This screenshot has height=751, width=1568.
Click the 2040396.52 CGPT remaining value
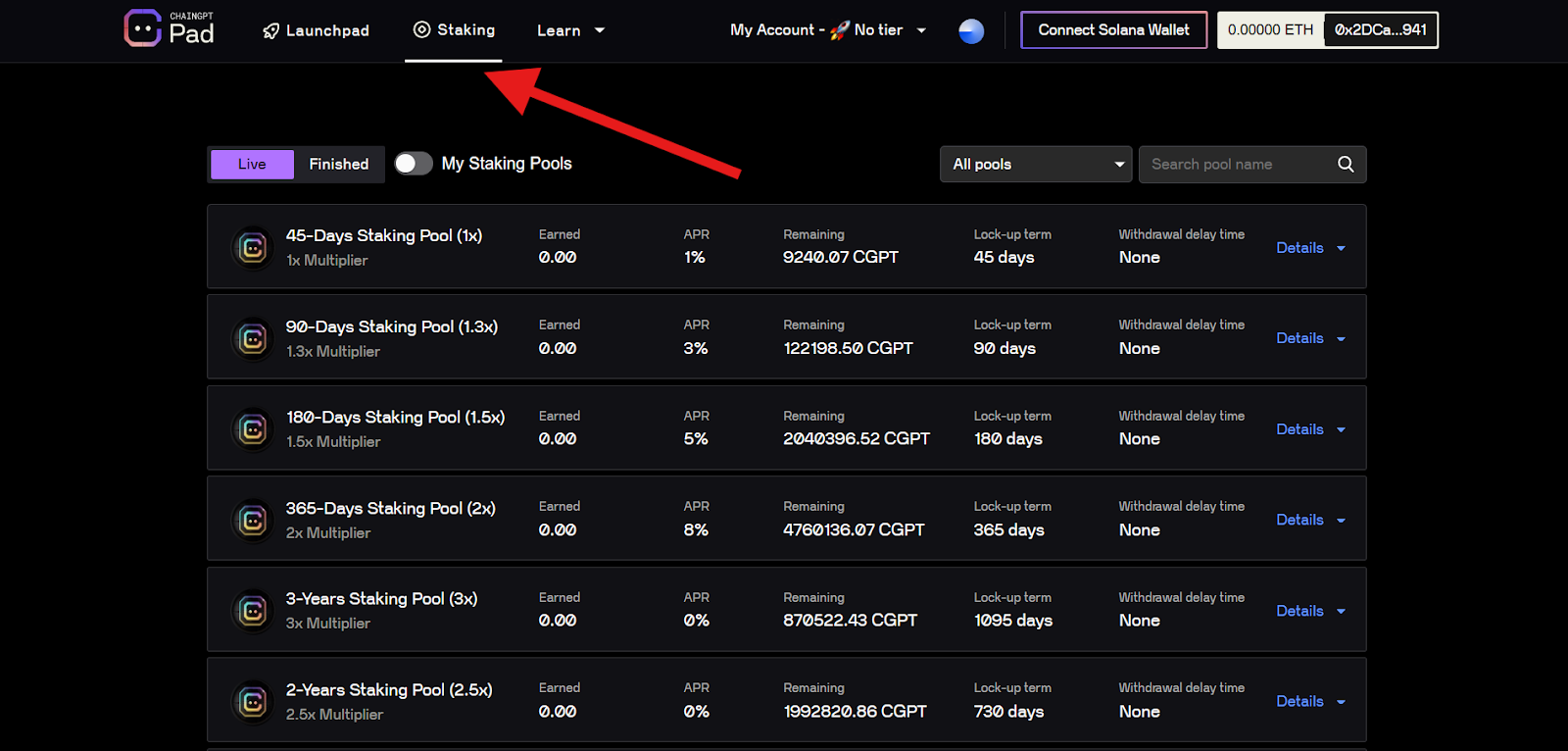click(857, 438)
